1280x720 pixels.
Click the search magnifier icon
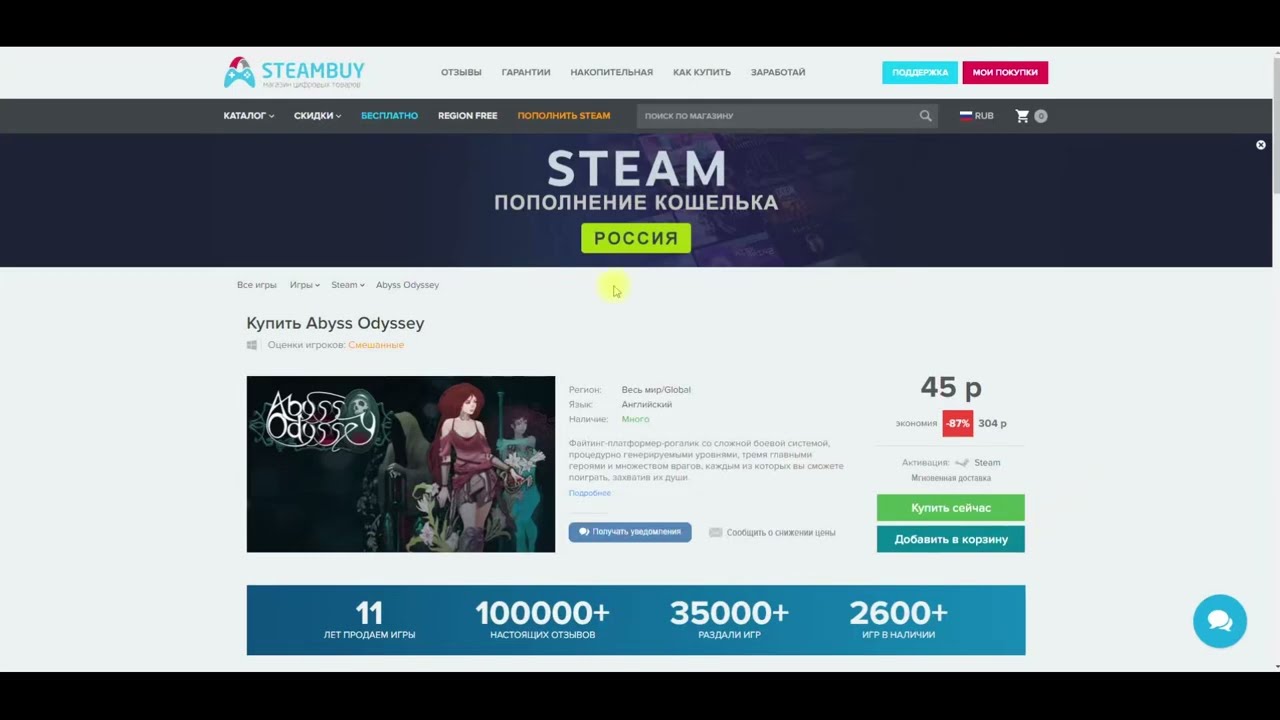pyautogui.click(x=926, y=116)
